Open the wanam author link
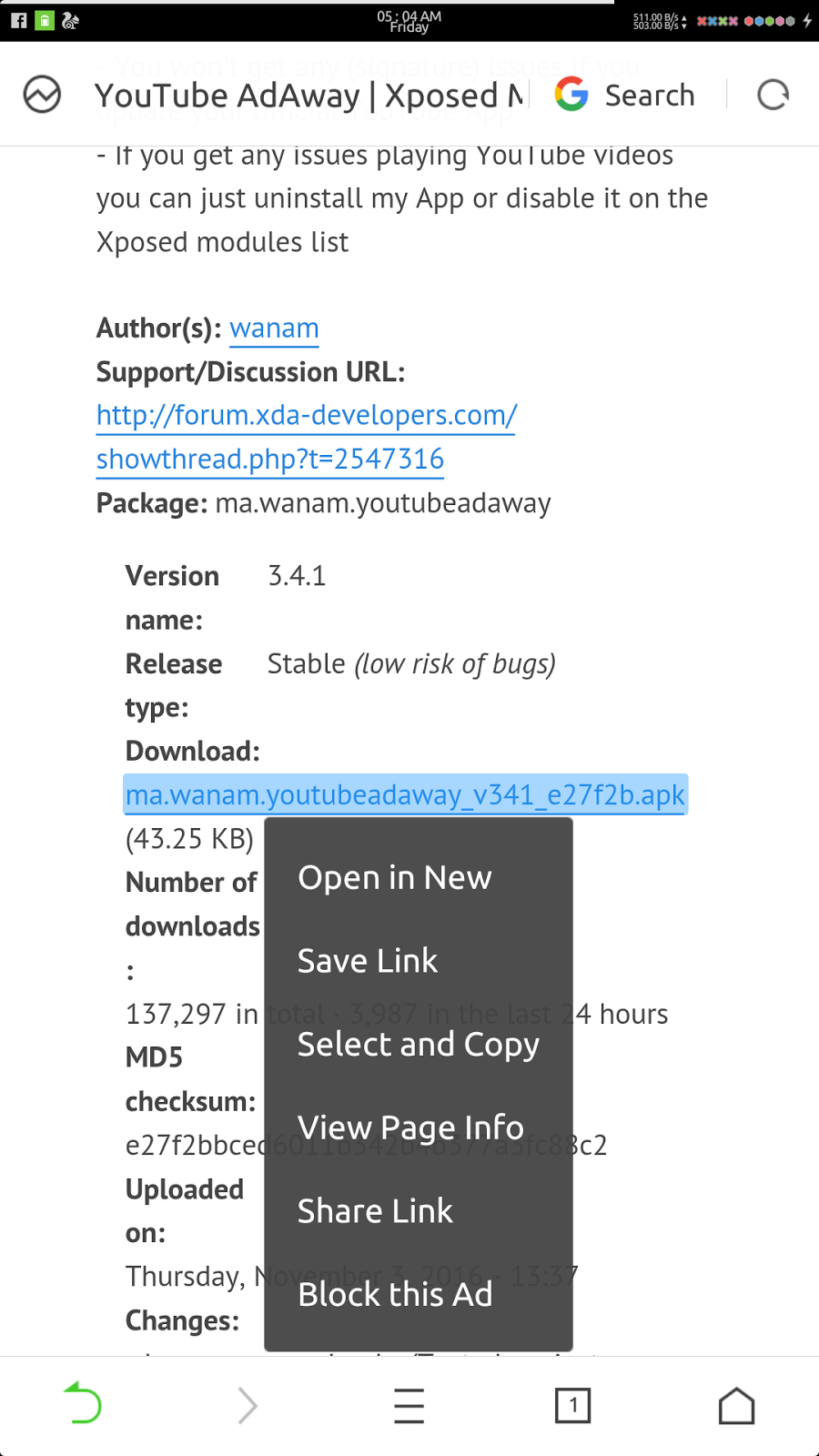This screenshot has height=1456, width=819. (x=274, y=329)
